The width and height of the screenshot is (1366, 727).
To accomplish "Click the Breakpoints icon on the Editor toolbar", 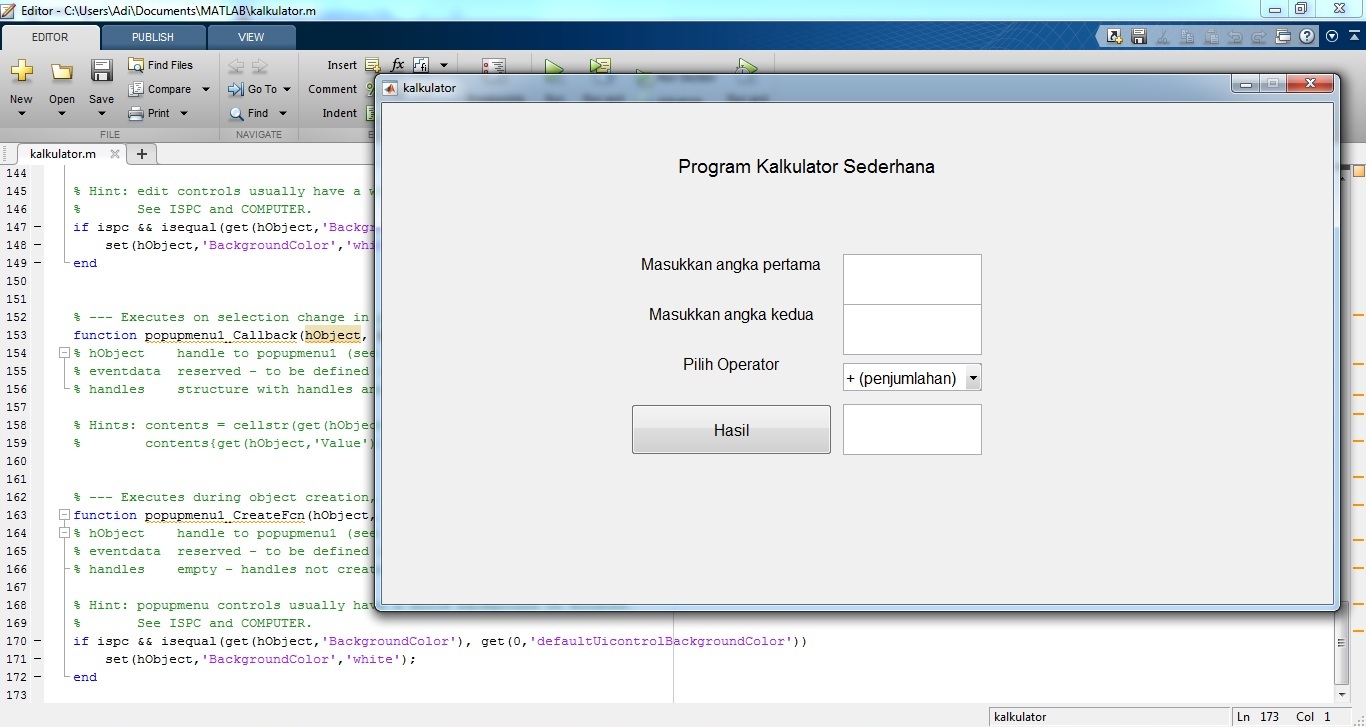I will point(493,65).
